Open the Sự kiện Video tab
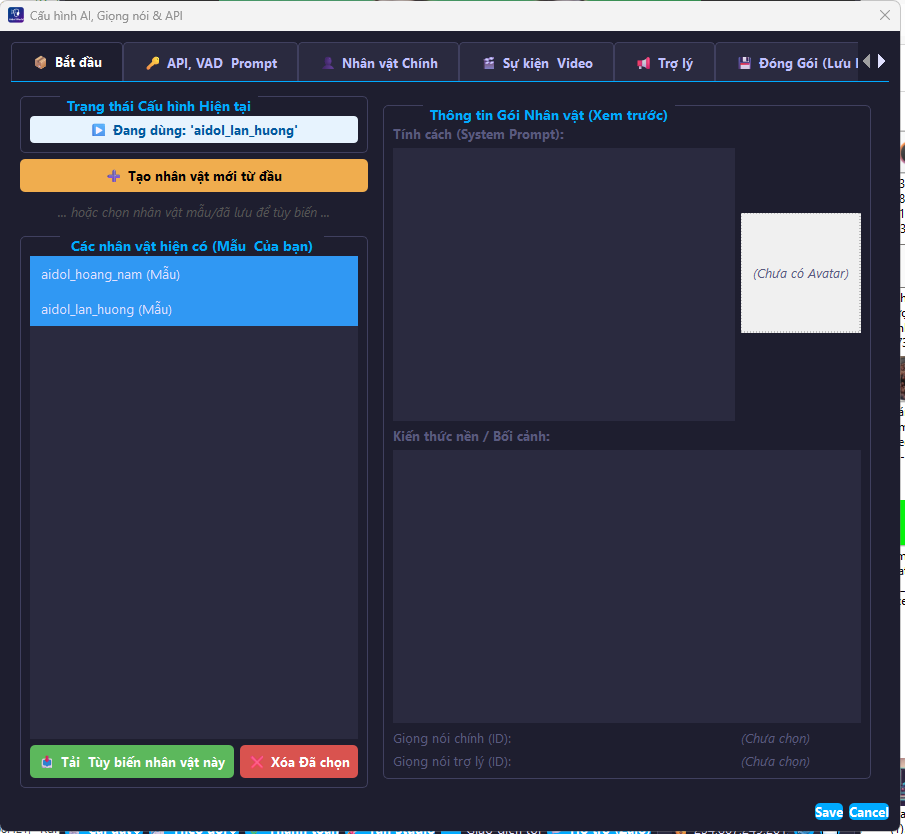This screenshot has width=905, height=834. coord(536,63)
